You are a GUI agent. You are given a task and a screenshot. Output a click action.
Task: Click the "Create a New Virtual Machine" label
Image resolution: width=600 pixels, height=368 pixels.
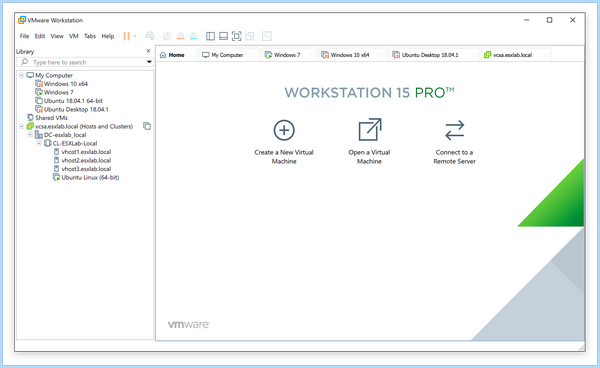tap(284, 157)
